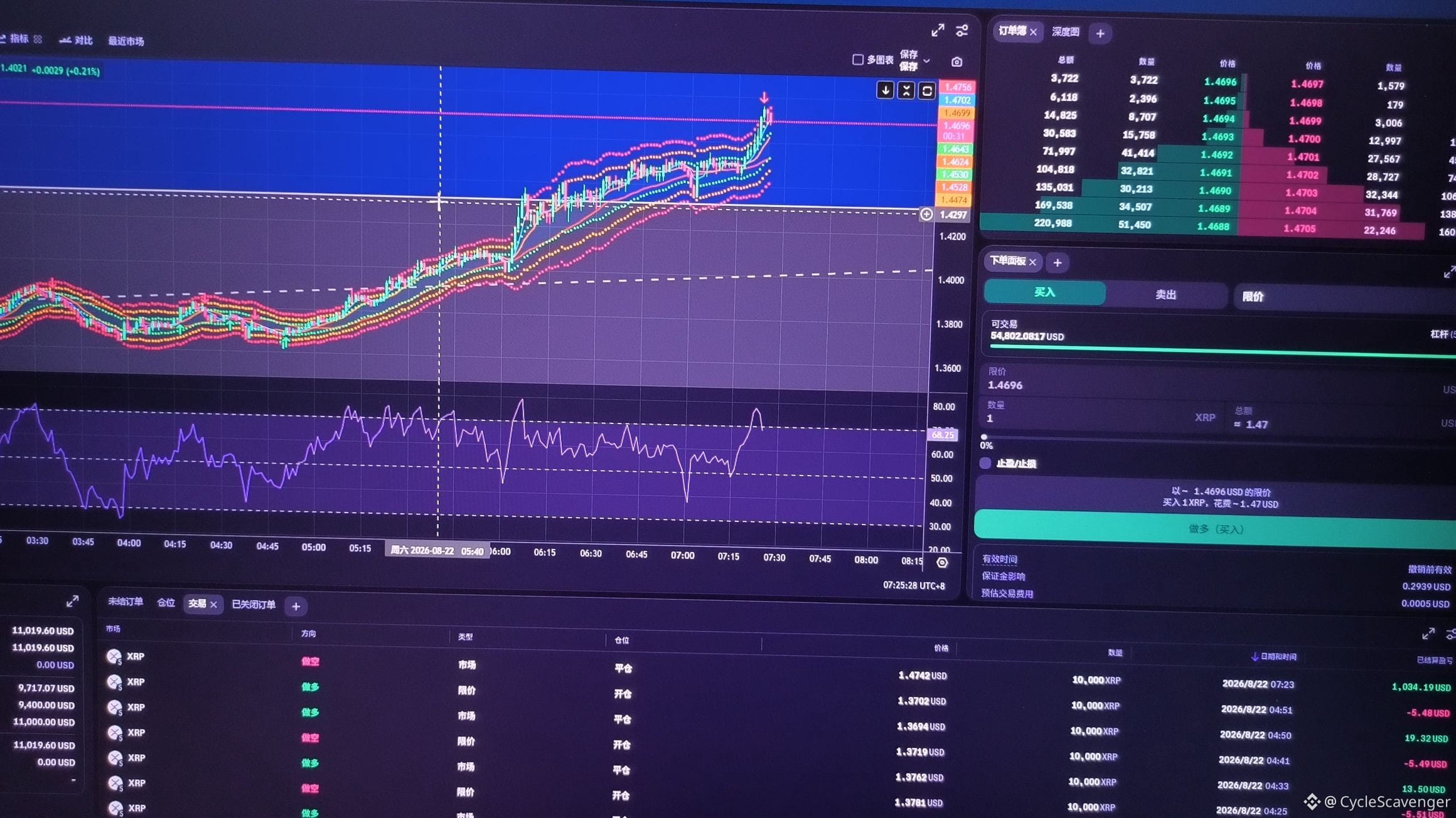1456x818 pixels.
Task: Enable the 多图表 checkbox
Action: click(x=858, y=60)
